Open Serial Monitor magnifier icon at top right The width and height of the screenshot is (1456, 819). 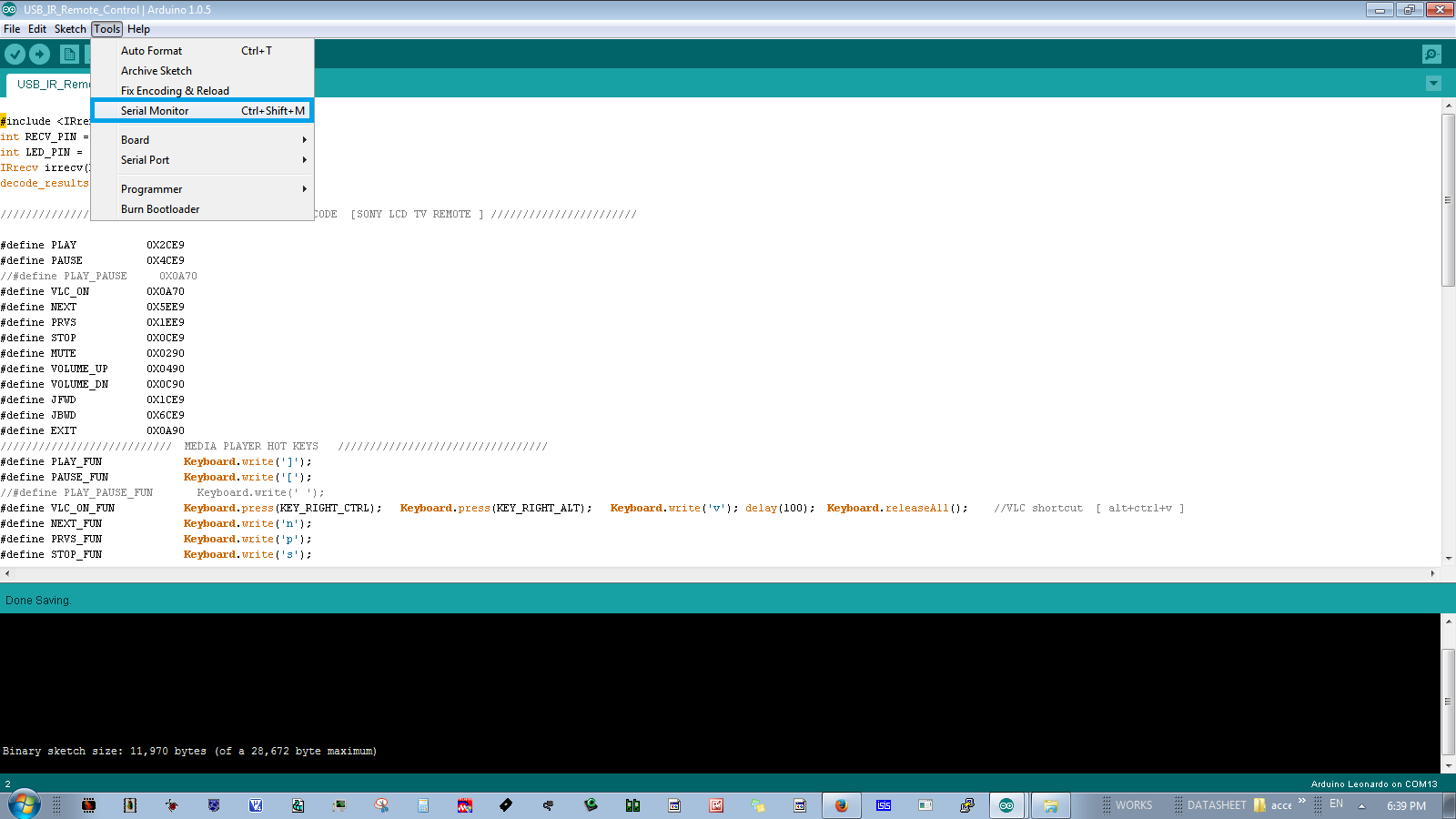(1431, 54)
